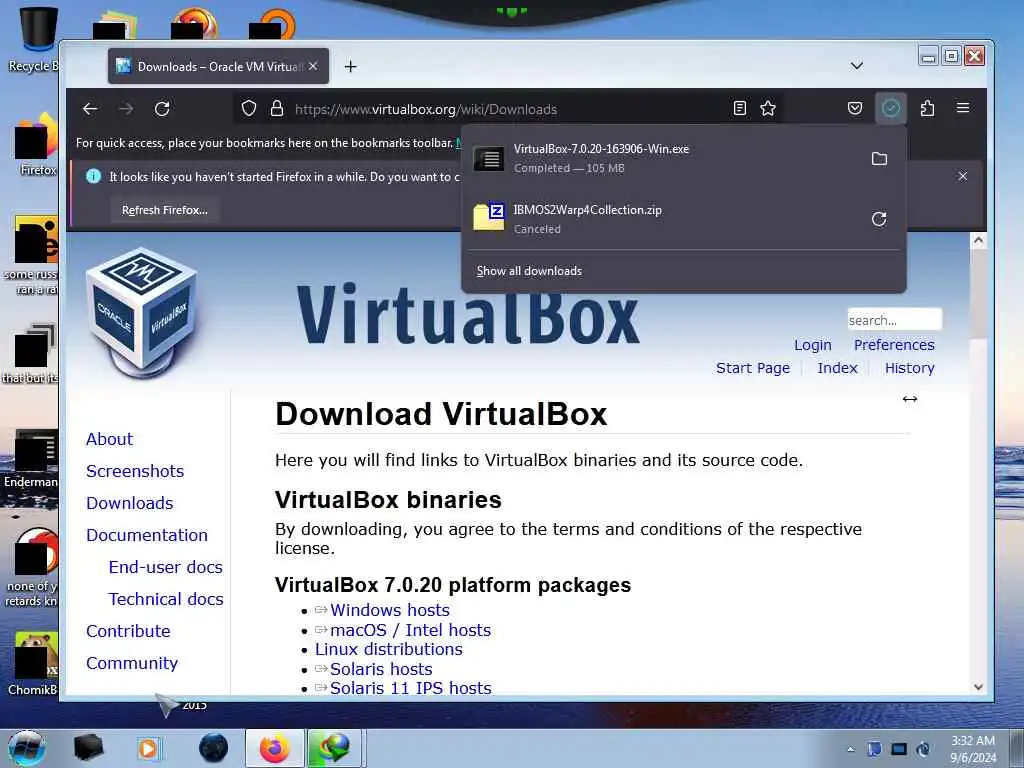This screenshot has width=1024, height=768.
Task: Reload the page with the refresh icon
Action: (x=162, y=108)
